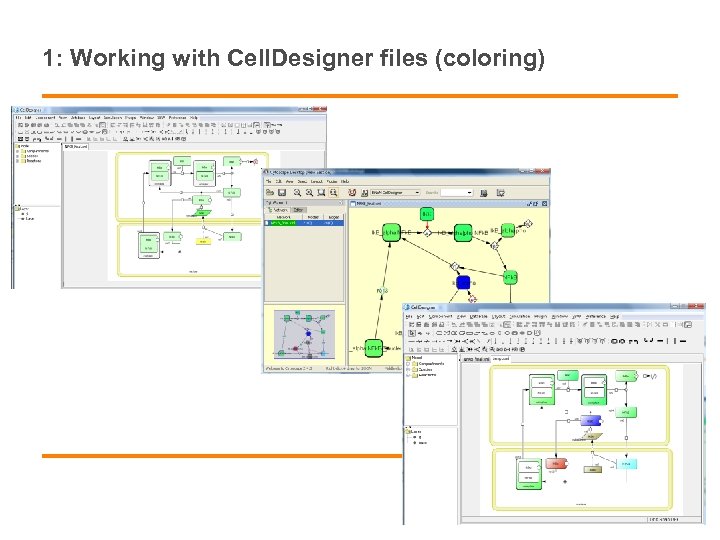This screenshot has width=720, height=540.
Task: Expand Reactions in top-left CellDesigner tree
Action: (17, 161)
